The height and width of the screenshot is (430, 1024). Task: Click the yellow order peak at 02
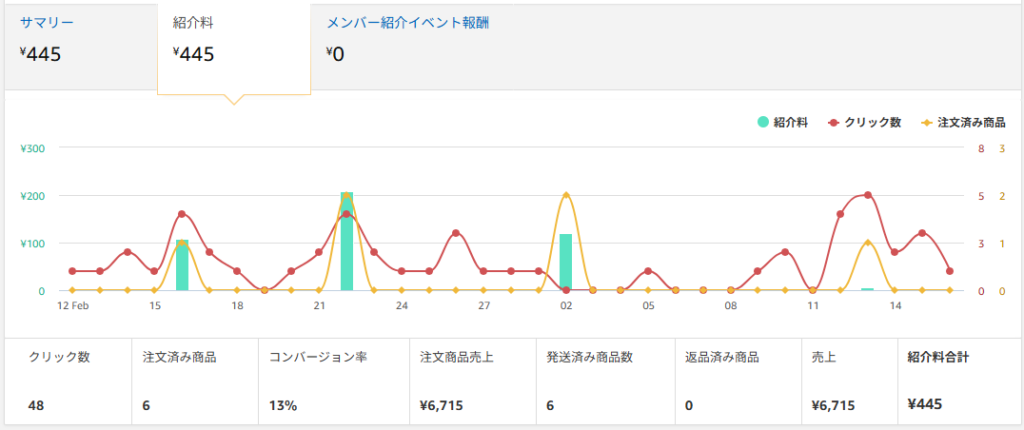pos(566,195)
